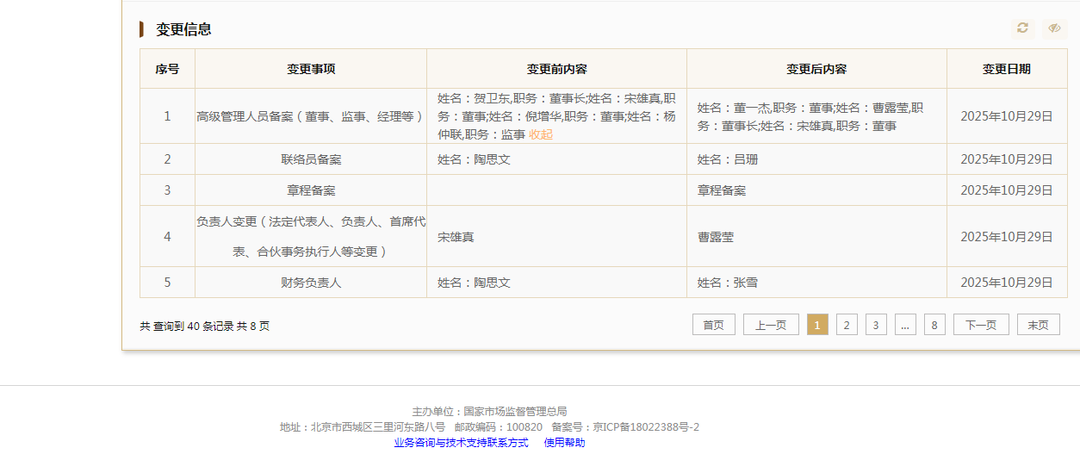This screenshot has height=454, width=1080.
Task: Jump to pagination page 8
Action: [x=934, y=324]
